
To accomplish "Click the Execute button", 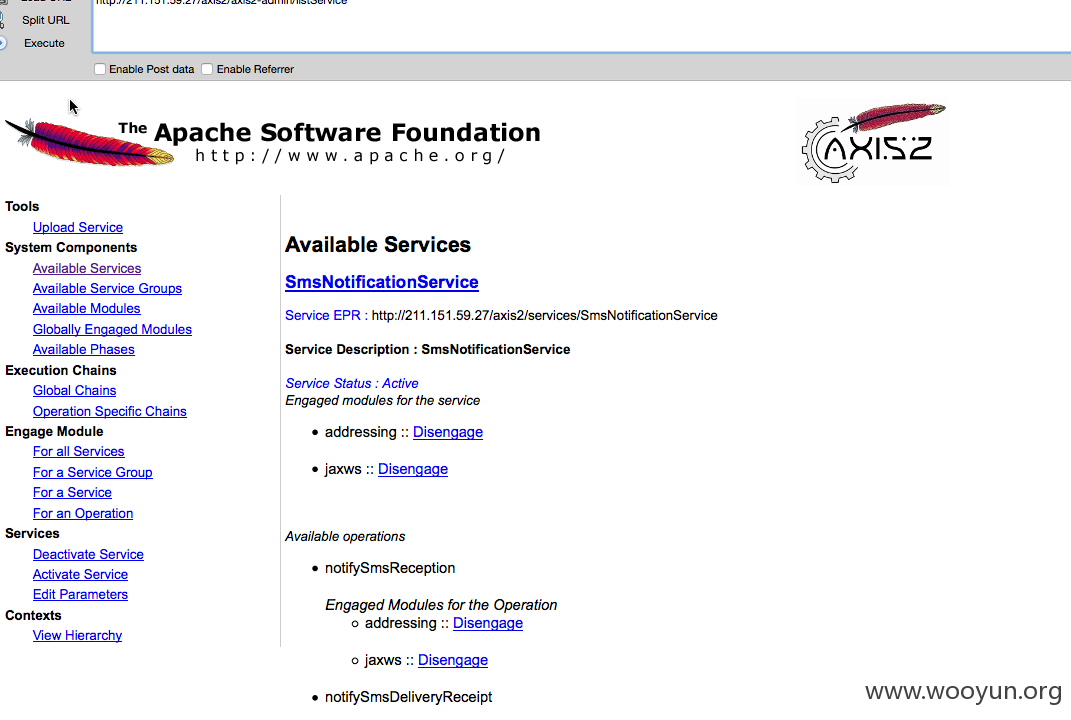I will click(x=44, y=43).
